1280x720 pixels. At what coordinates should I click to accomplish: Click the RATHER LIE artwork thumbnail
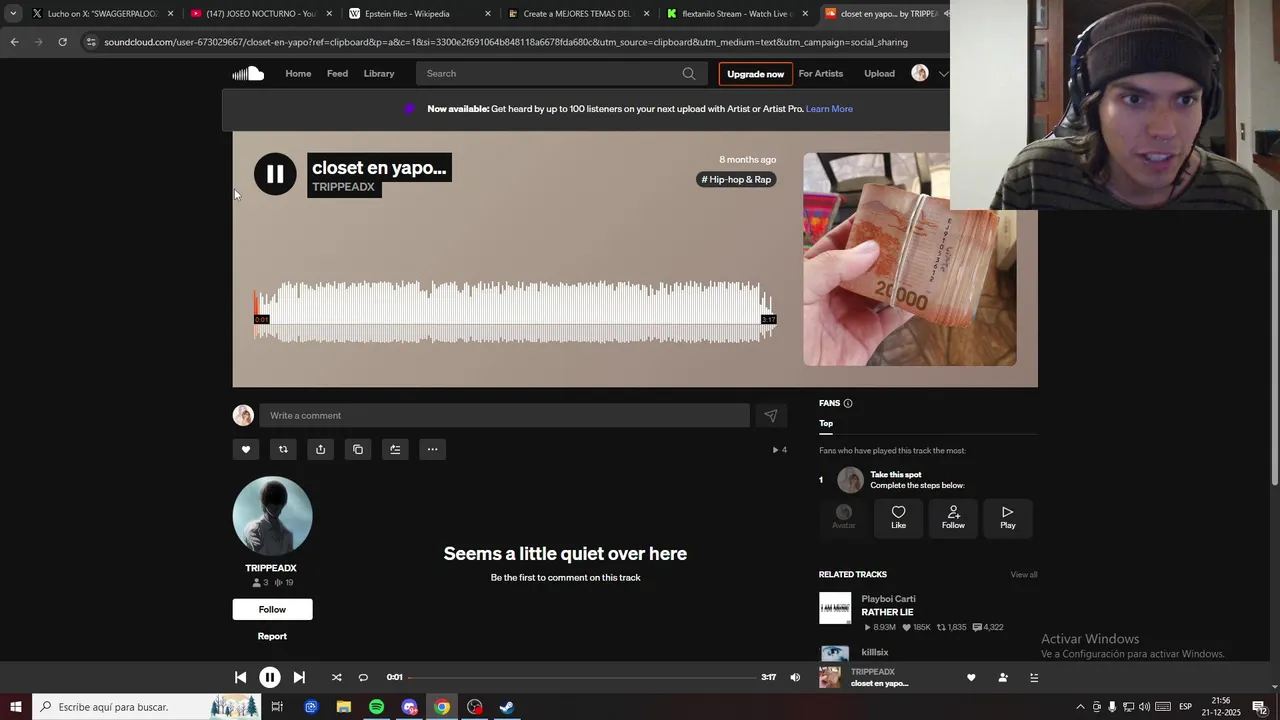click(835, 608)
